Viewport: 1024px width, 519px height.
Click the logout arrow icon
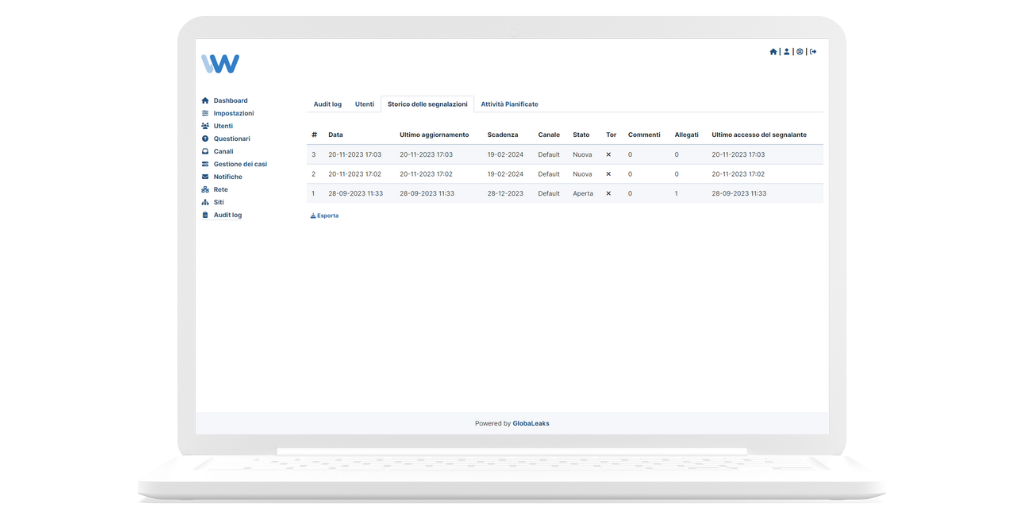(813, 52)
